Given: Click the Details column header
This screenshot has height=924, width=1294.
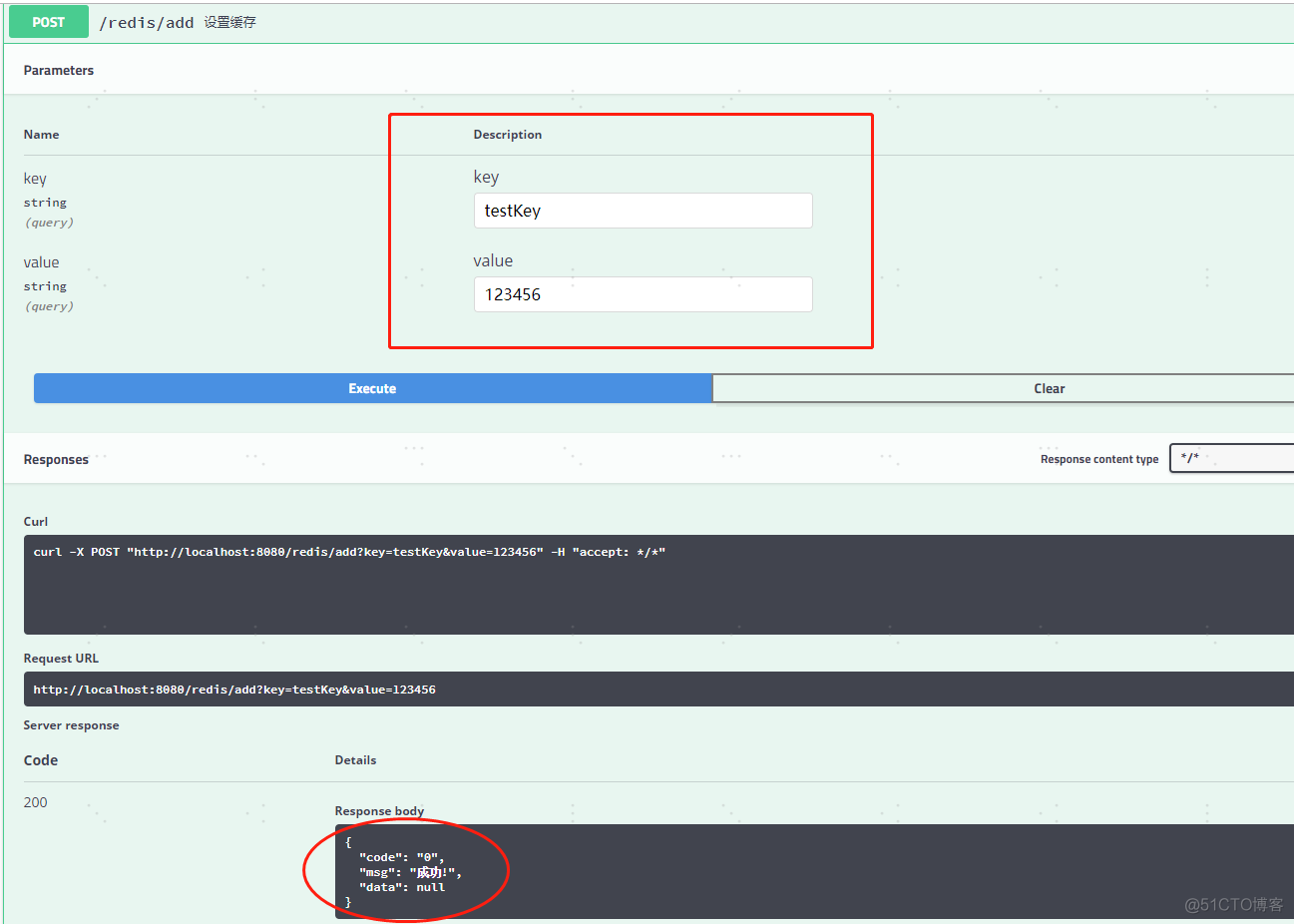Looking at the screenshot, I should (355, 760).
